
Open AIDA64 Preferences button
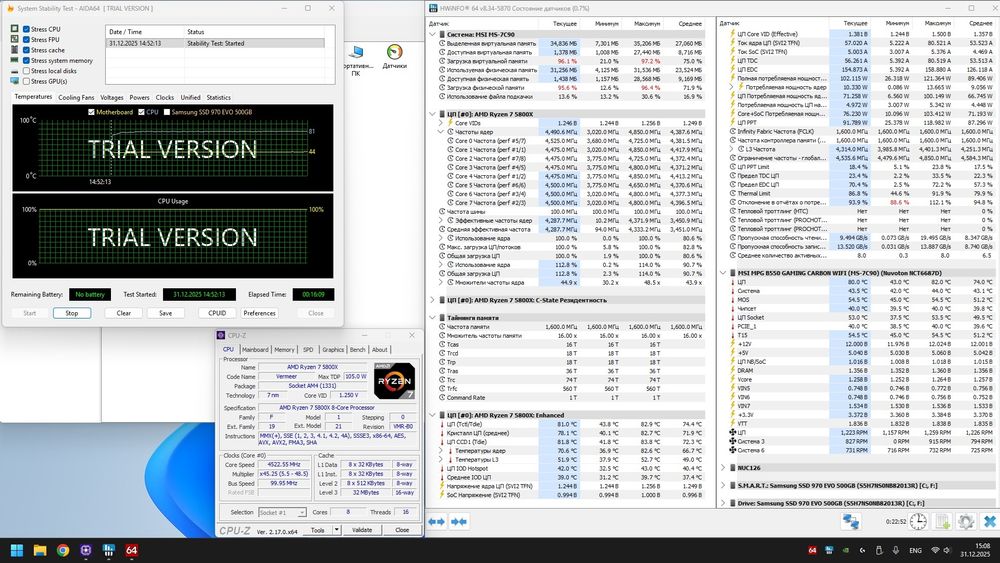tap(260, 313)
